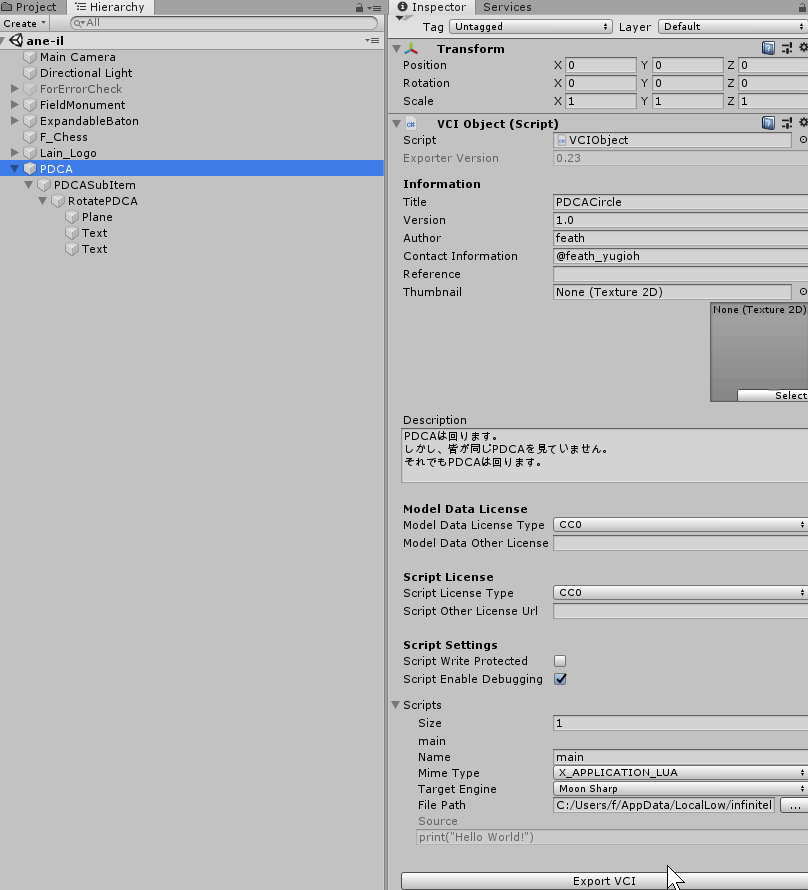Open Transform preset selector icon

click(x=787, y=48)
